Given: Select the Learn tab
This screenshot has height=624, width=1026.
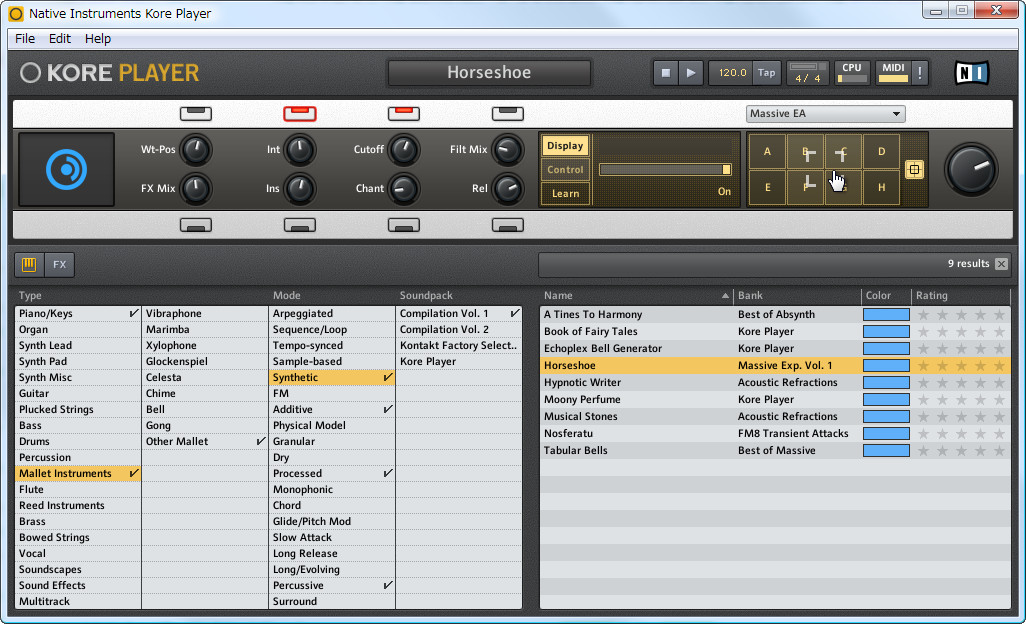Looking at the screenshot, I should (x=565, y=194).
